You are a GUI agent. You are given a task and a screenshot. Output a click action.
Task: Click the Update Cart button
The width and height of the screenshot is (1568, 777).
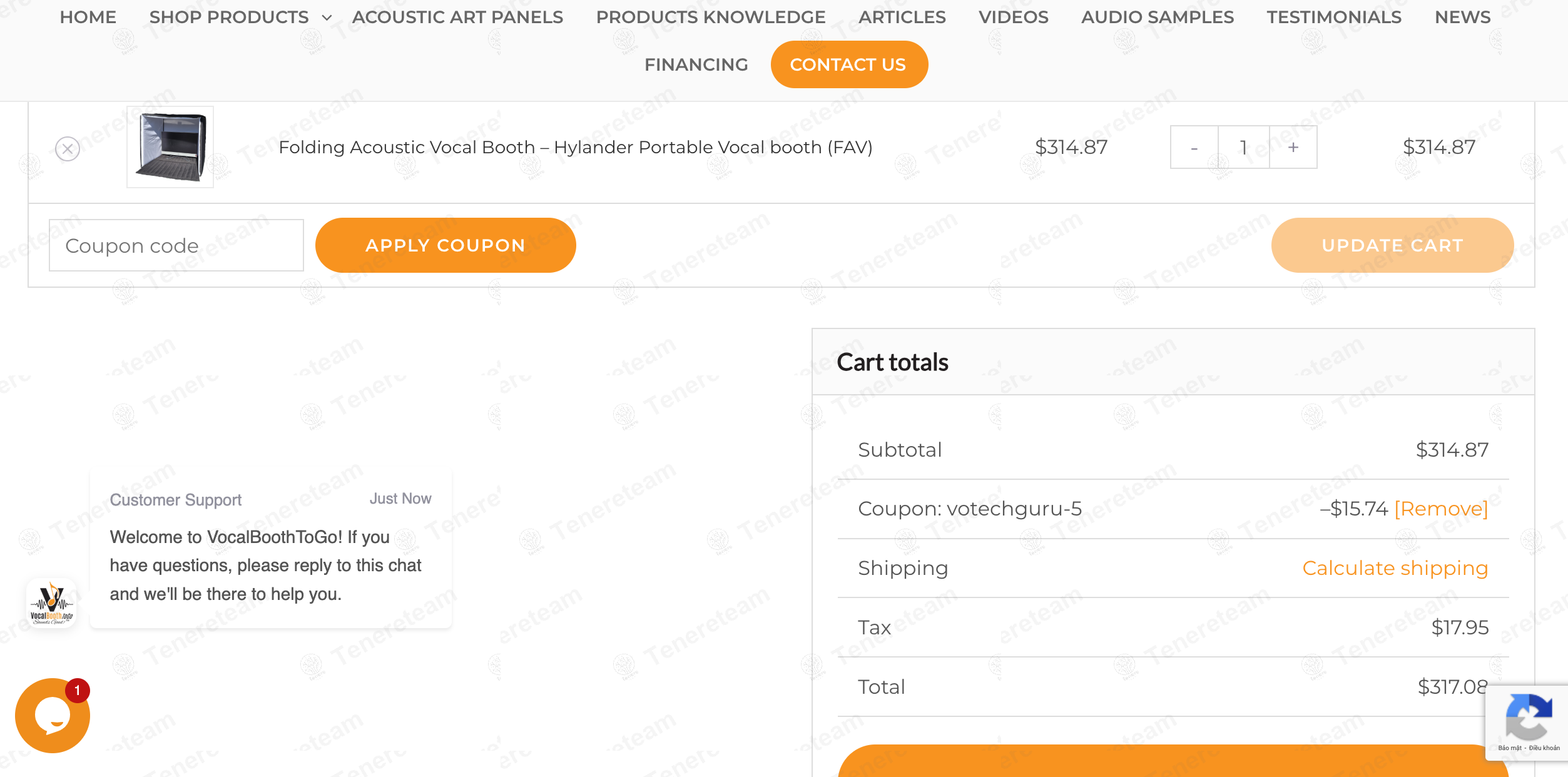[x=1393, y=245]
